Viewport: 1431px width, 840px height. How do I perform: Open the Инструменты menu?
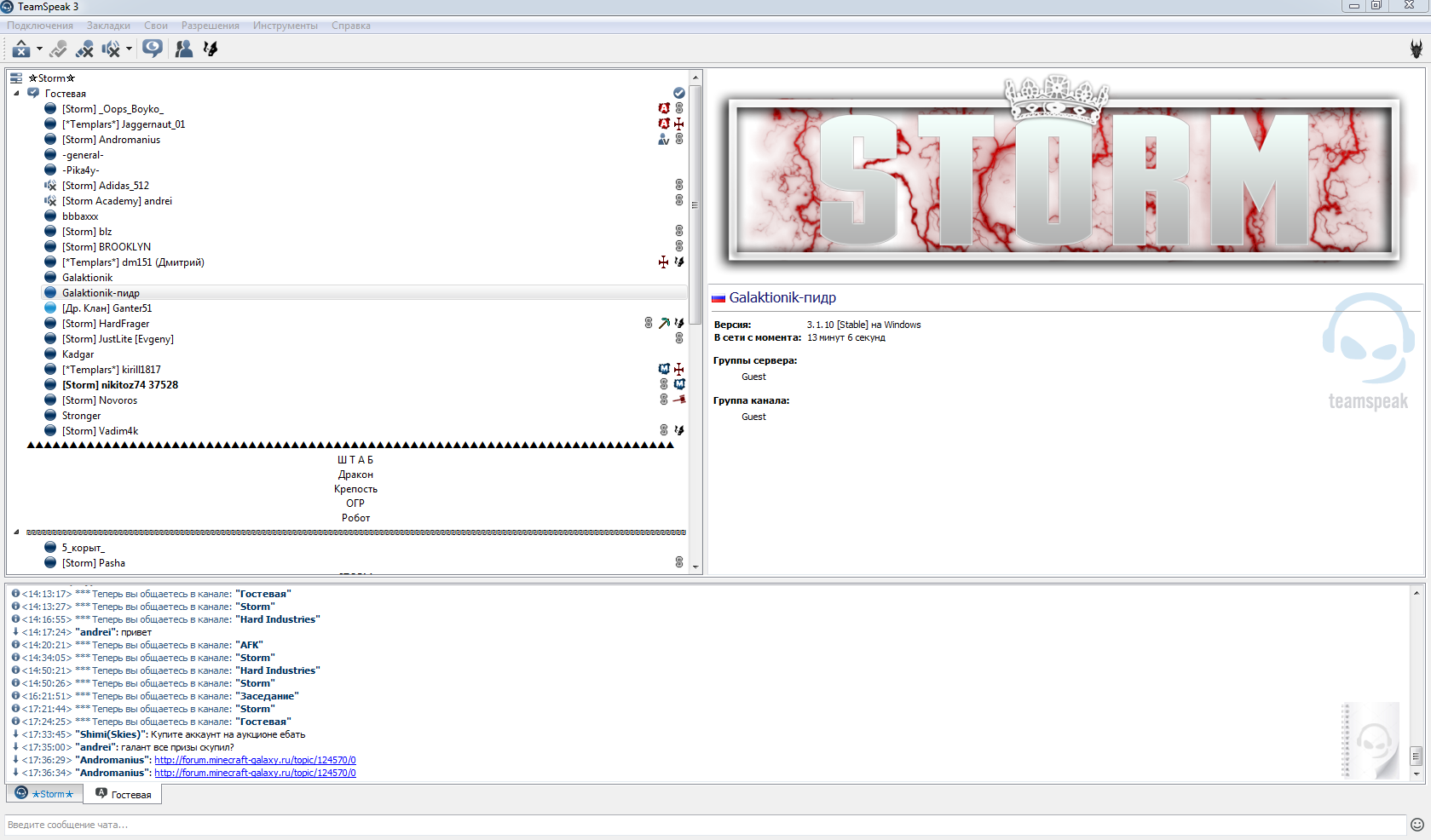pyautogui.click(x=285, y=26)
